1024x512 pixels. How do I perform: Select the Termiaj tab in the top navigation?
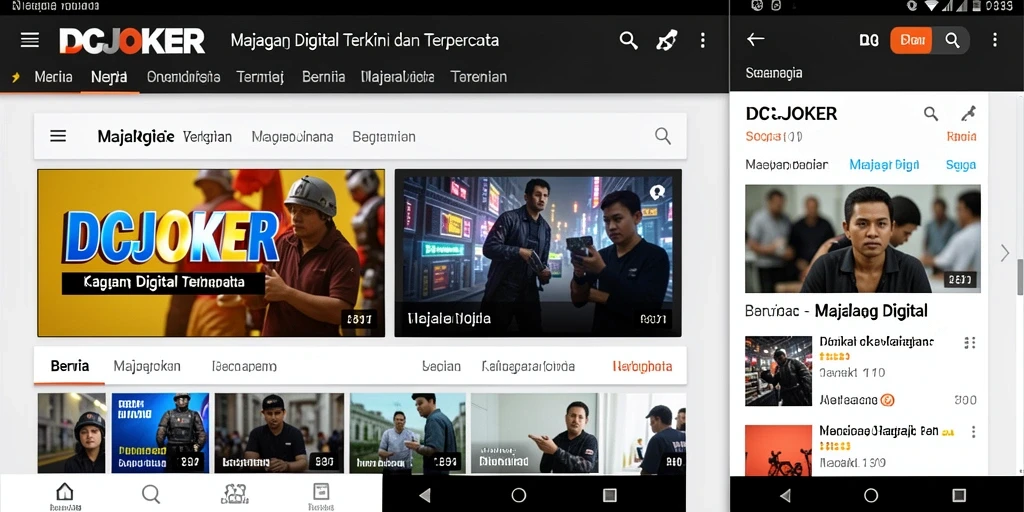[260, 77]
